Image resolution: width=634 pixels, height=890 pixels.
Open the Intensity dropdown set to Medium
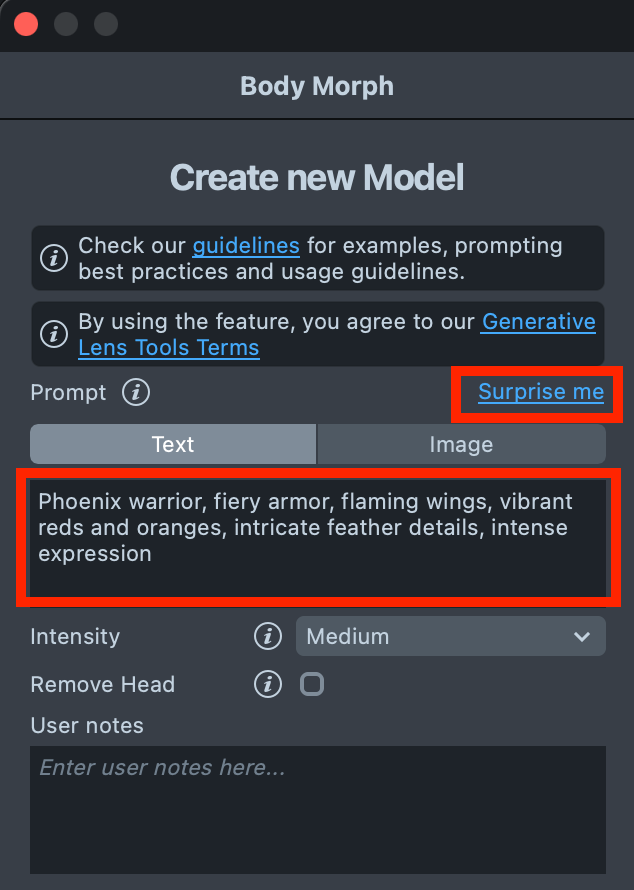coord(450,636)
